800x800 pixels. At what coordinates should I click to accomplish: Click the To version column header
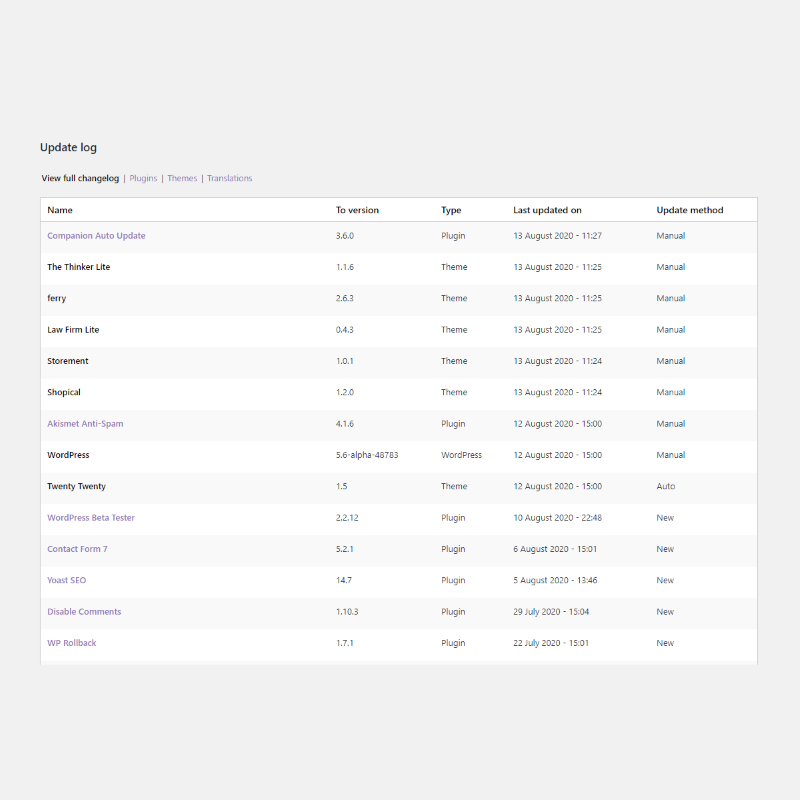click(357, 210)
